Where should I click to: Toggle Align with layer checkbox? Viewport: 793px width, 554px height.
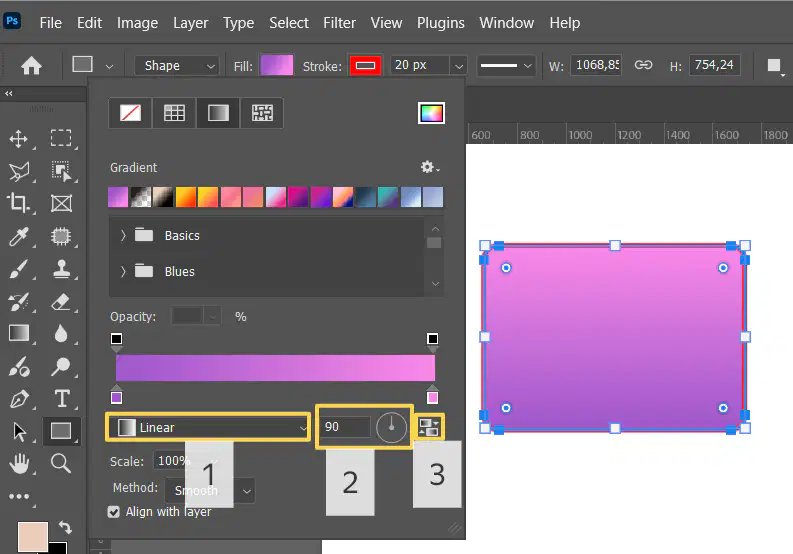pos(114,512)
